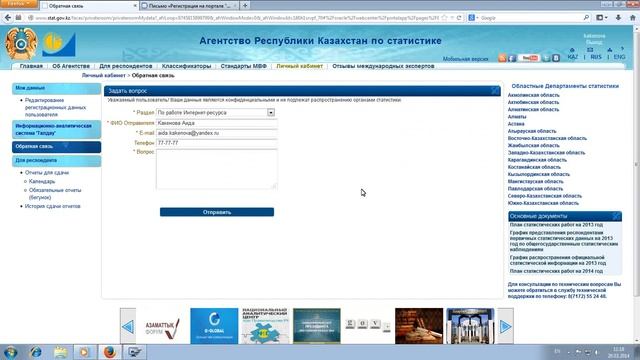The height and width of the screenshot is (360, 640).
Task: Open 'Для респондентов' menu item
Action: pyautogui.click(x=126, y=66)
